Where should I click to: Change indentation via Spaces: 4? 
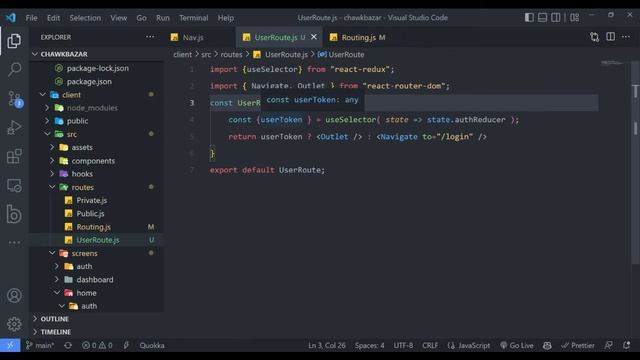tap(369, 345)
